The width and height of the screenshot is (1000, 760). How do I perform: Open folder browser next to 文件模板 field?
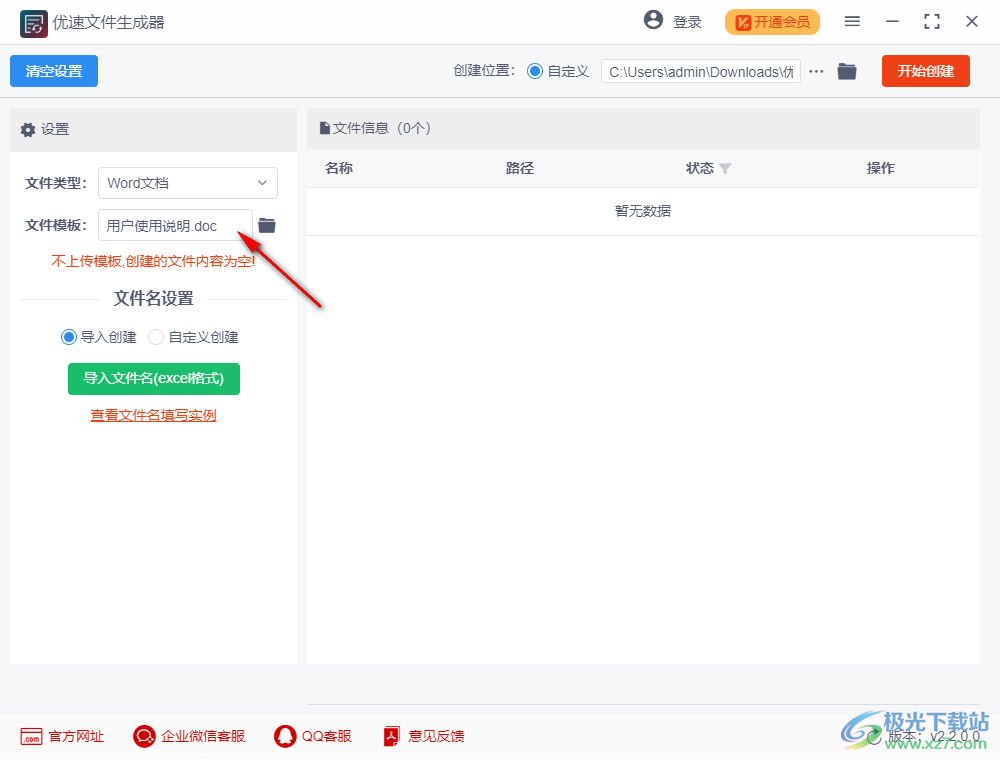click(x=266, y=224)
